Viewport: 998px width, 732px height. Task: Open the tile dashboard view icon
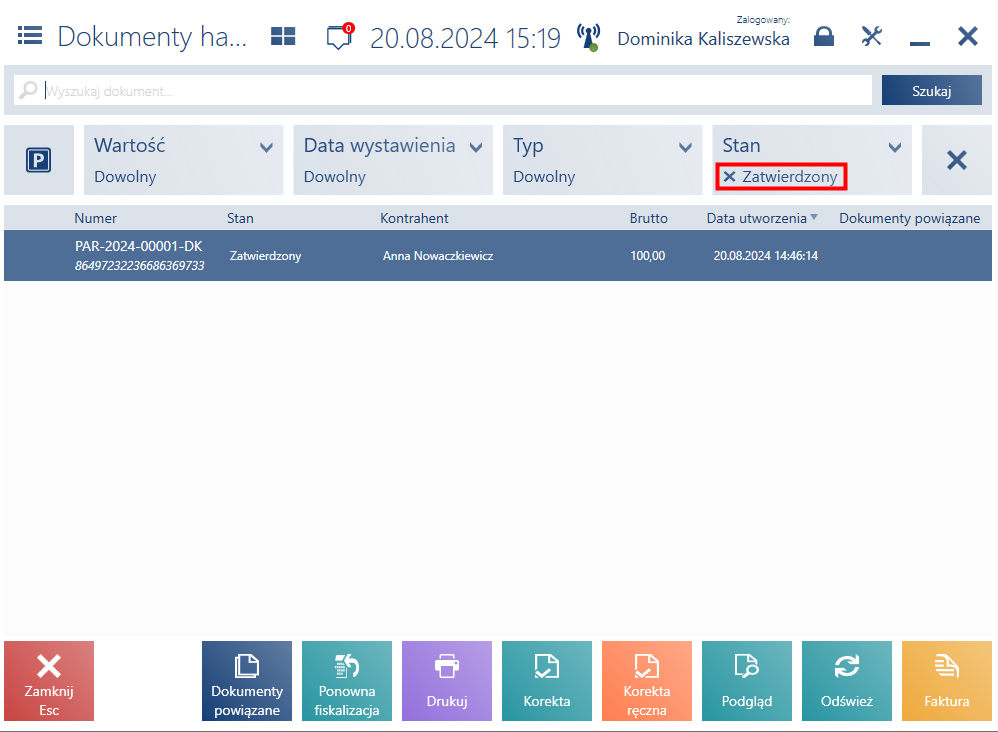point(283,36)
